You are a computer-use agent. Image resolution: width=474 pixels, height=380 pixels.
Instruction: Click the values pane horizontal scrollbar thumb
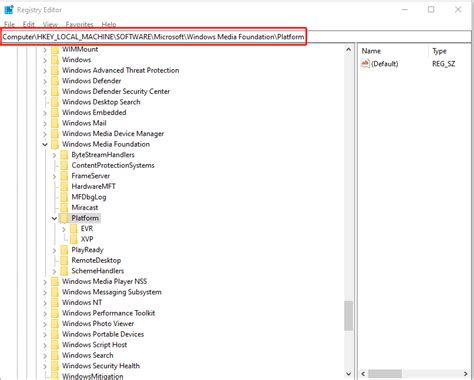385,374
